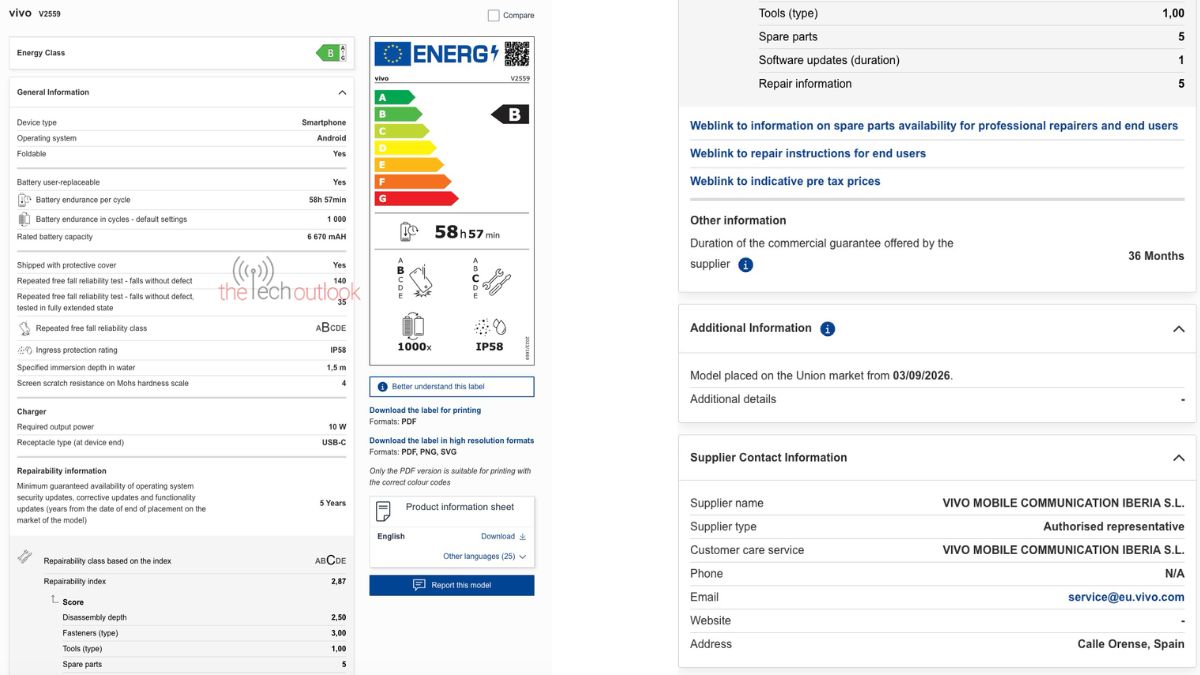
Task: Collapse the General Information section
Action: point(342,92)
